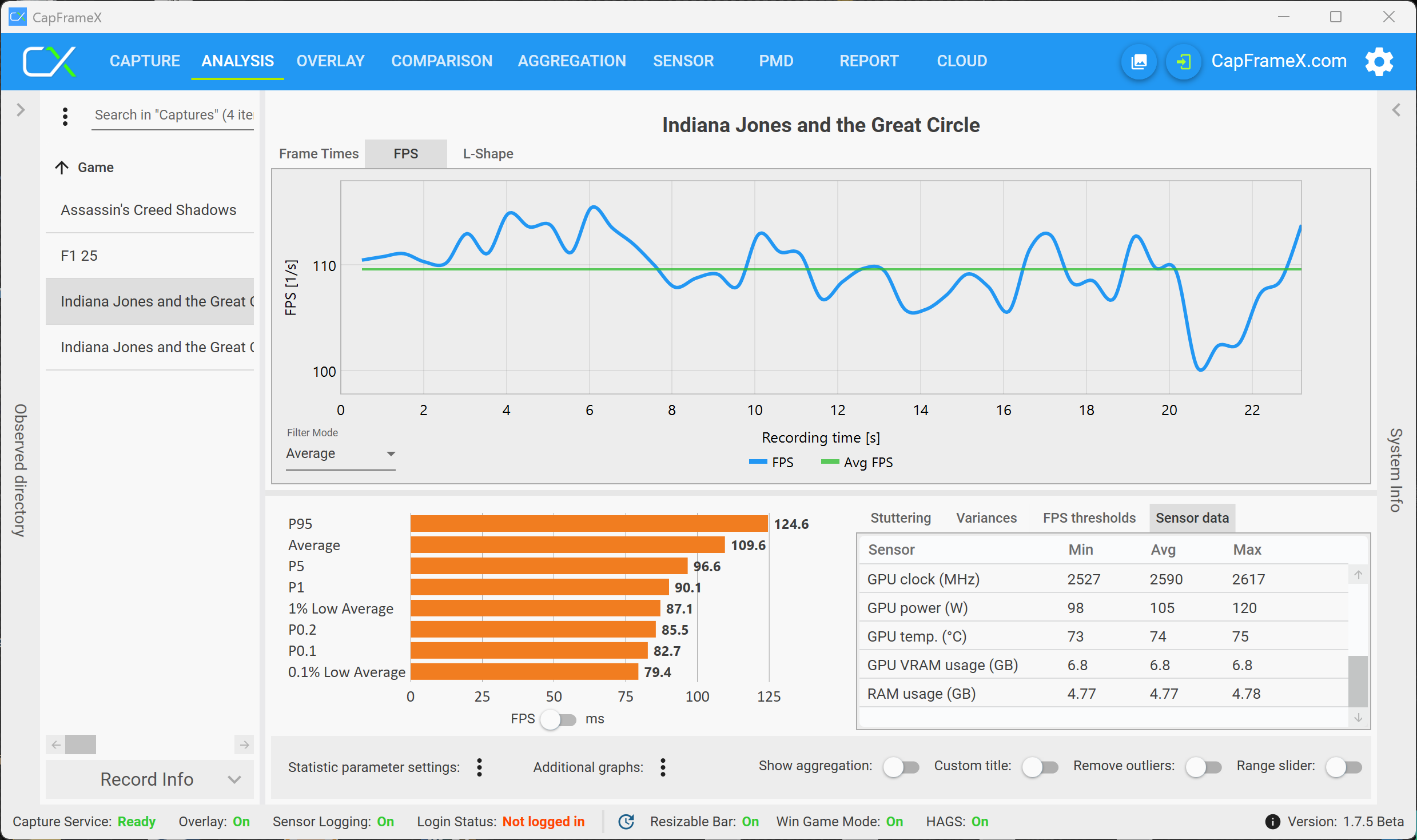This screenshot has width=1417, height=840.
Task: Click the screenshot gallery icon in header
Action: click(x=1139, y=61)
